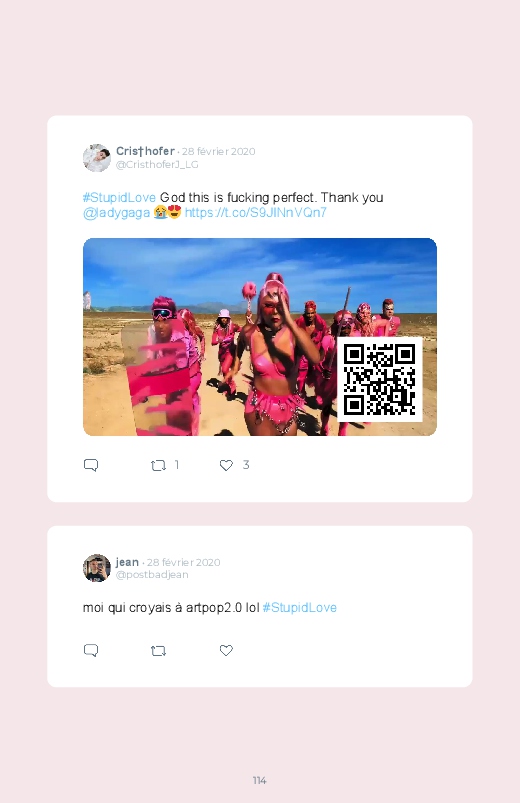Click the Cristhofer display name
The width and height of the screenshot is (520, 803).
click(145, 151)
